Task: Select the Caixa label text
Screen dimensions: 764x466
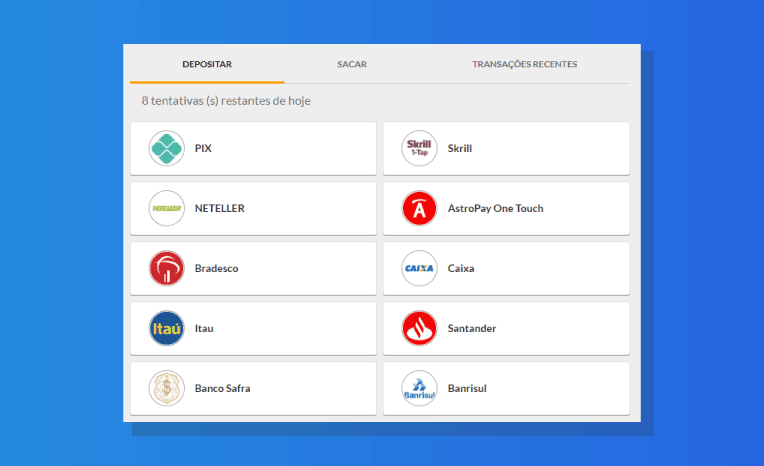Action: 461,268
